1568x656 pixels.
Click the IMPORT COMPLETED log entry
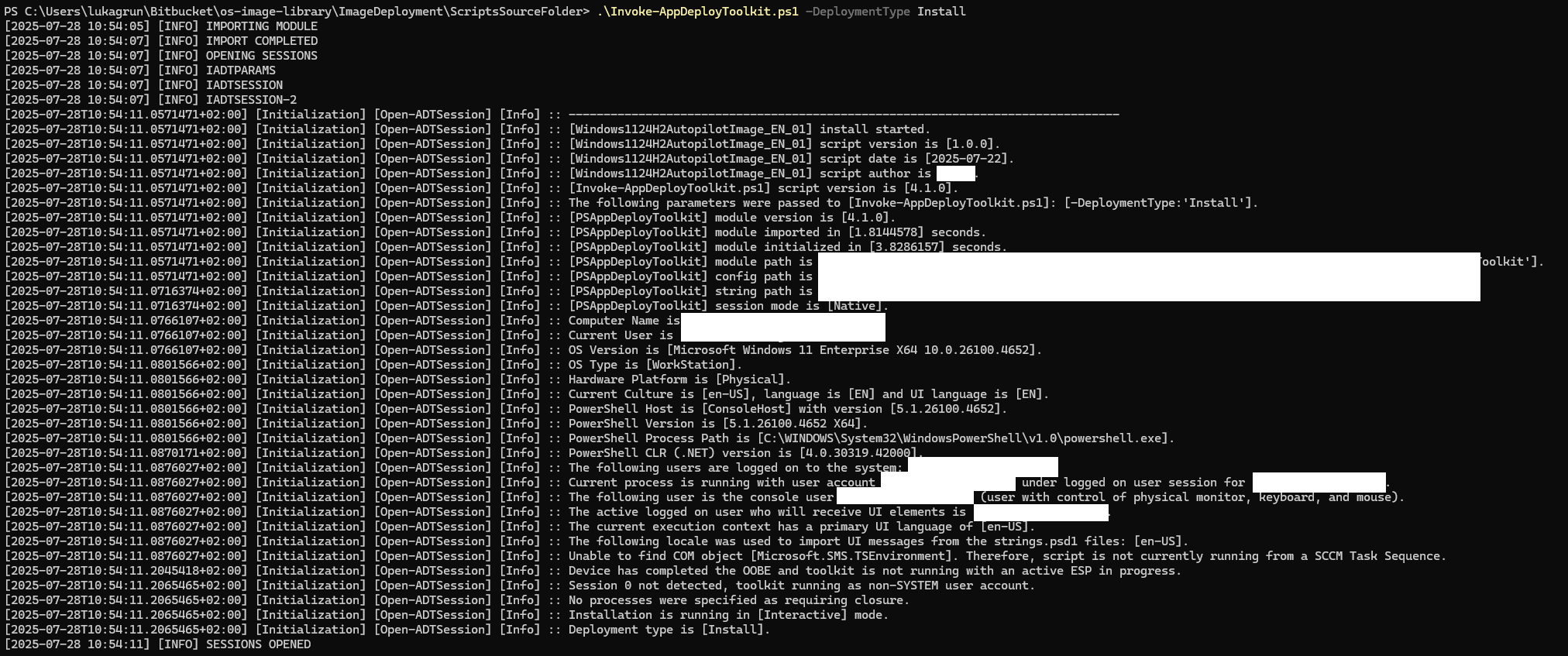coord(261,41)
